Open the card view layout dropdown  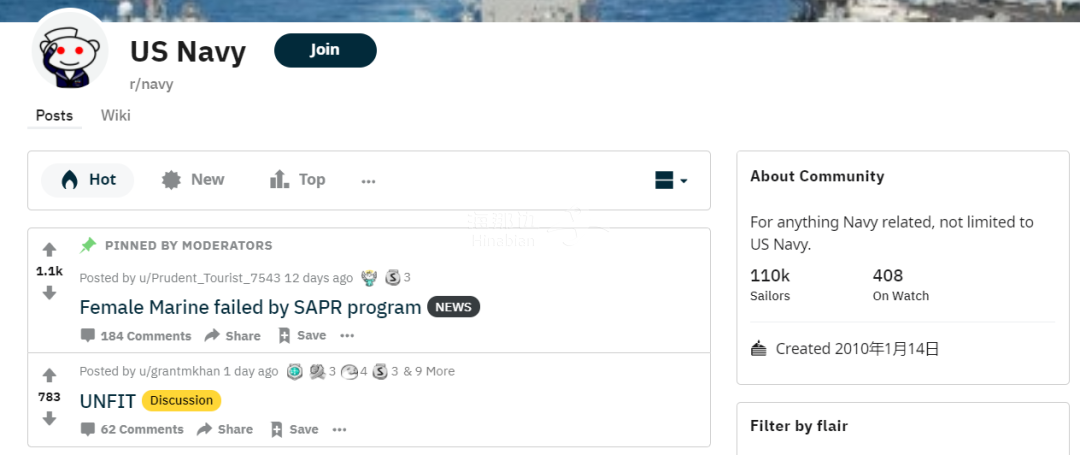click(671, 181)
